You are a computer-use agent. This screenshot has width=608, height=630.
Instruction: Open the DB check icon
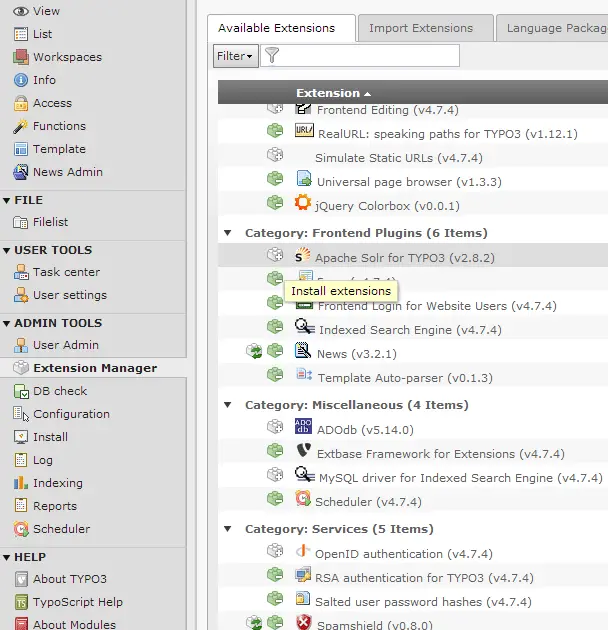[x=21, y=391]
